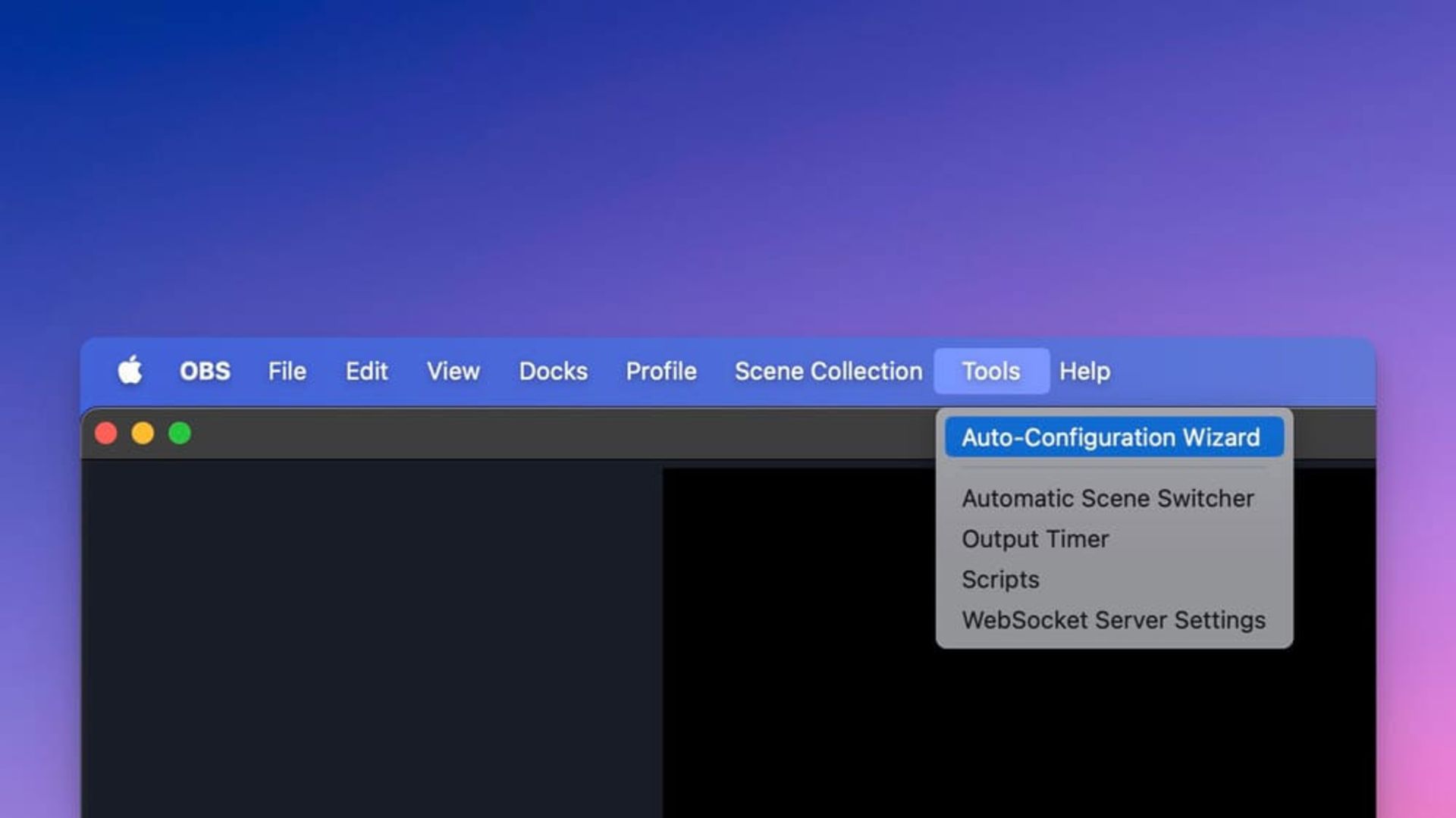
Task: Open the Scene Collection menu
Action: [829, 371]
